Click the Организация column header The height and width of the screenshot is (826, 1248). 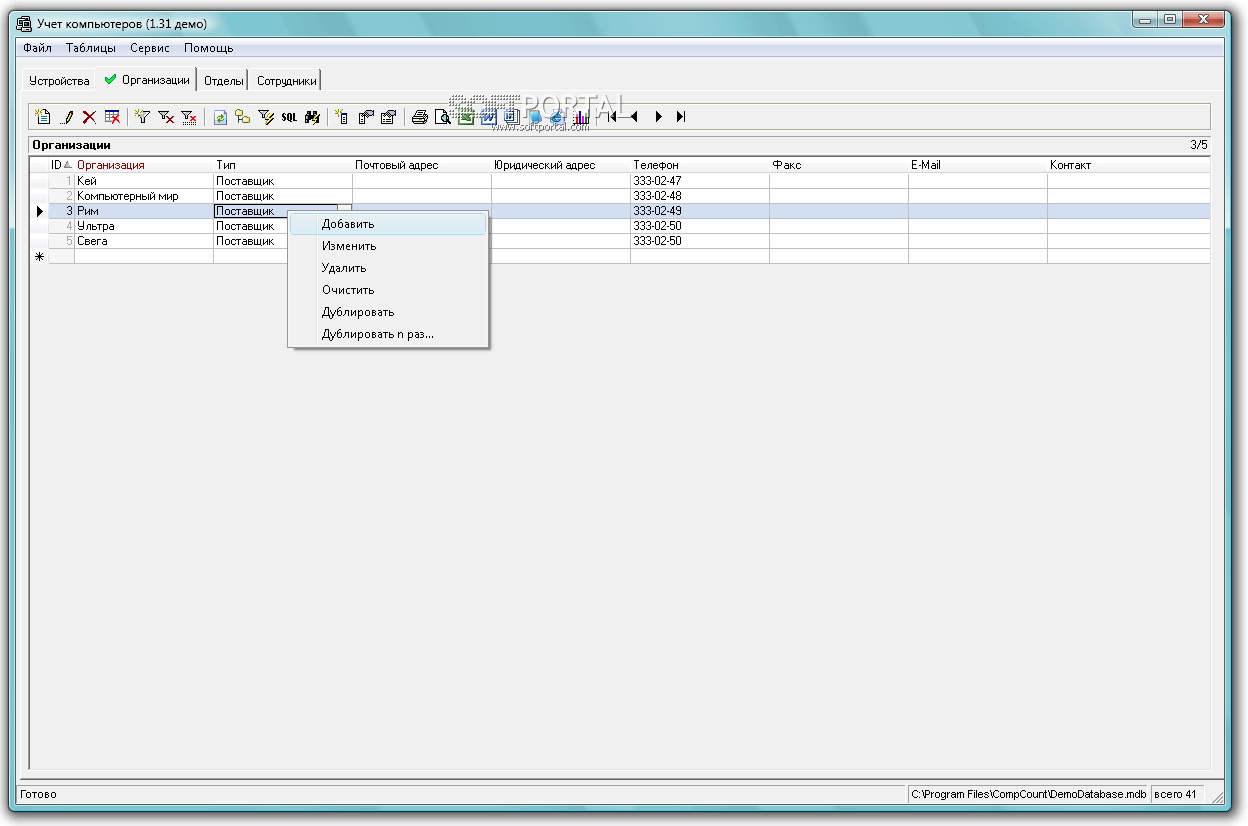[x=144, y=165]
